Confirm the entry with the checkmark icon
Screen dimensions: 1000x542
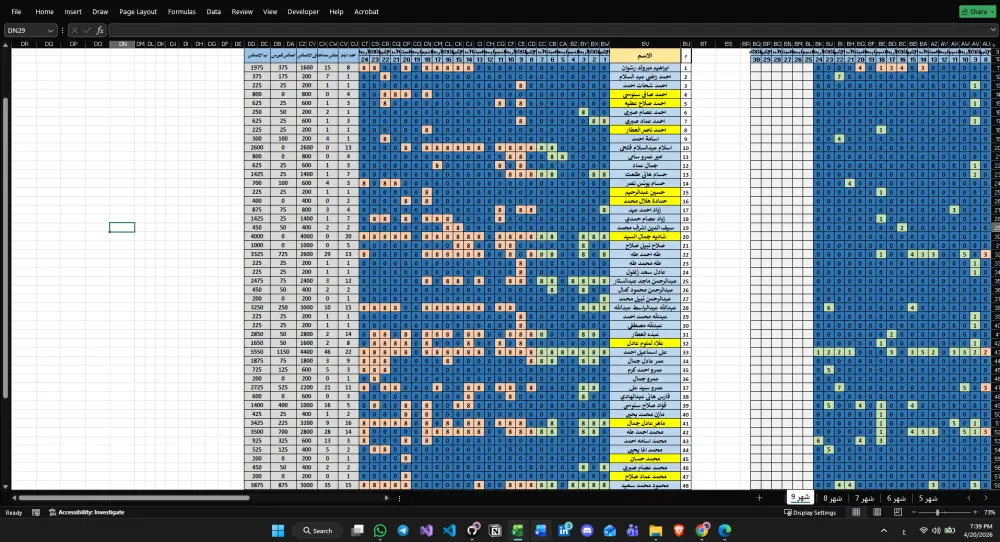[x=87, y=30]
